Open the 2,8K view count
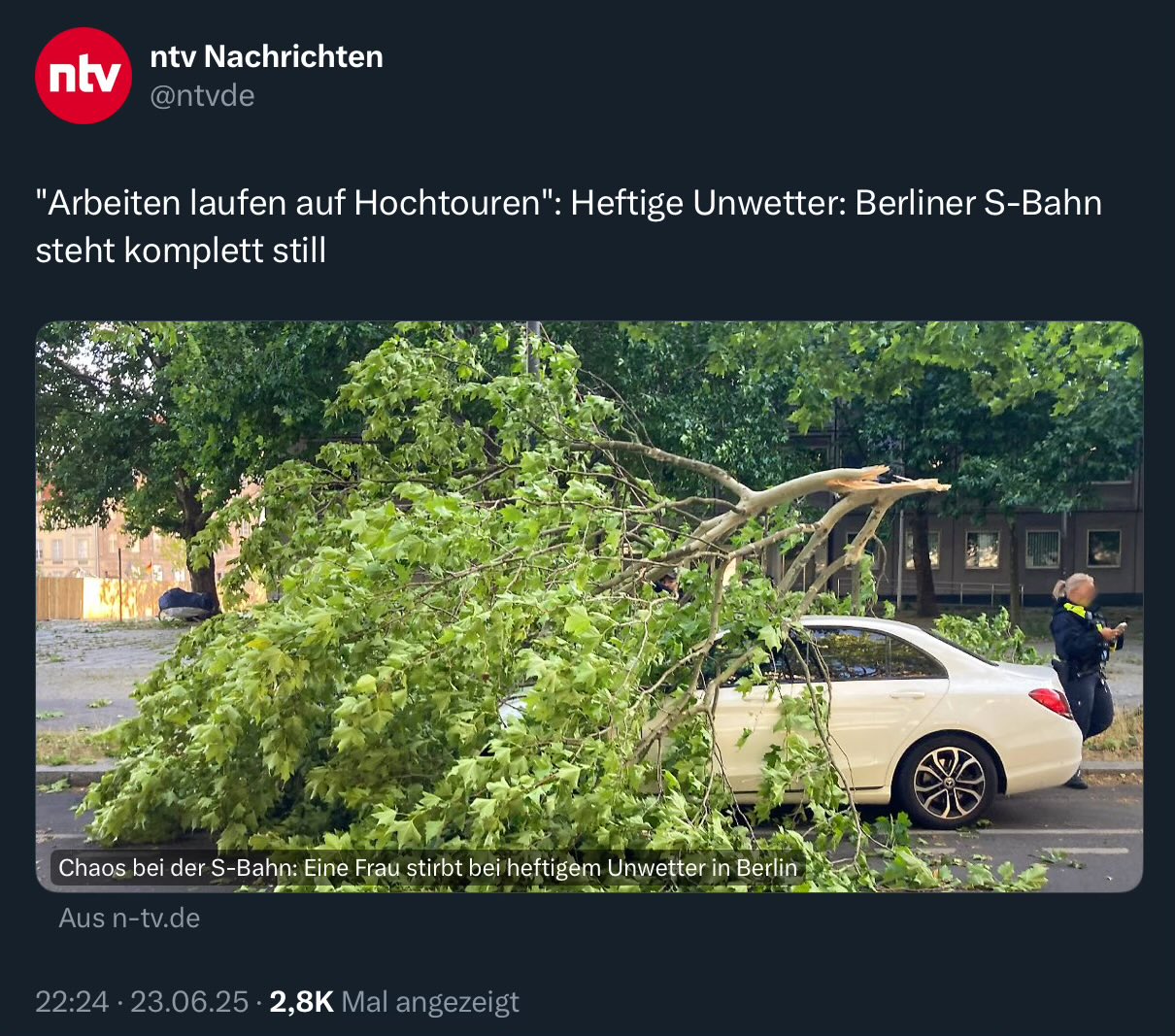This screenshot has width=1175, height=1036. 302,1001
